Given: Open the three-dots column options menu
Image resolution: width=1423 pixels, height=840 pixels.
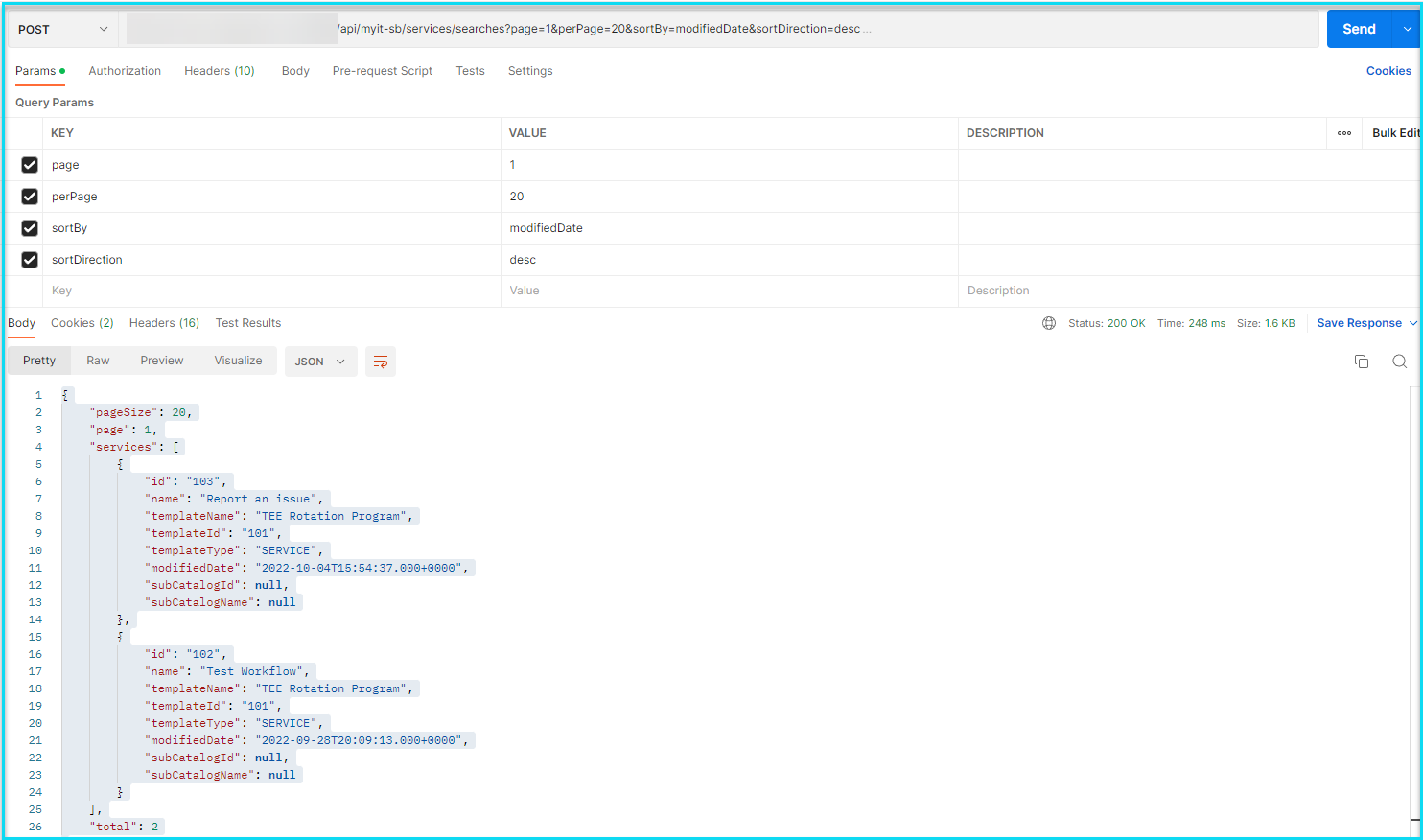Looking at the screenshot, I should (1344, 133).
